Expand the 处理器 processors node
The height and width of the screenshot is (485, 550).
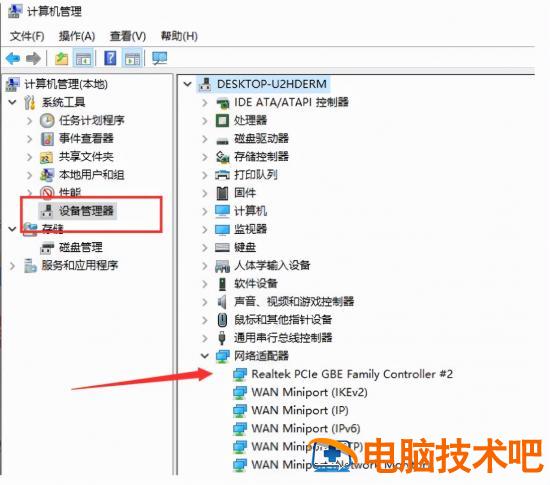[x=205, y=120]
